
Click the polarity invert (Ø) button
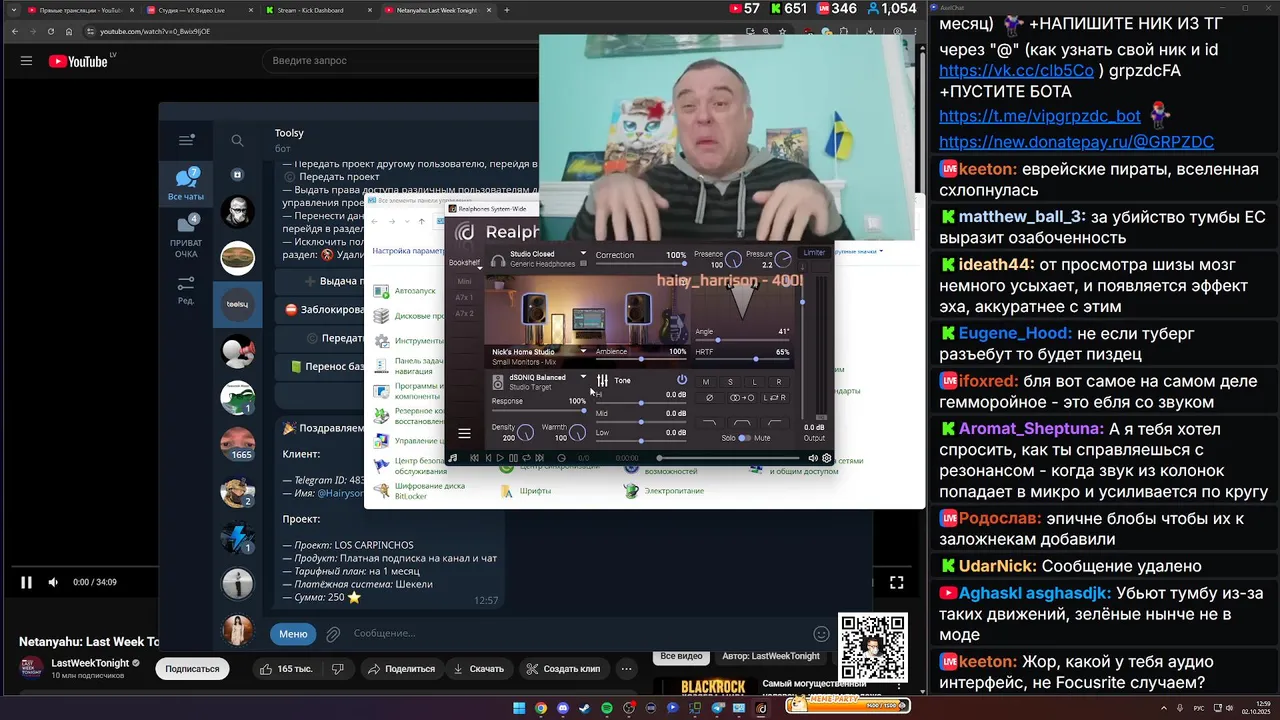pos(709,398)
